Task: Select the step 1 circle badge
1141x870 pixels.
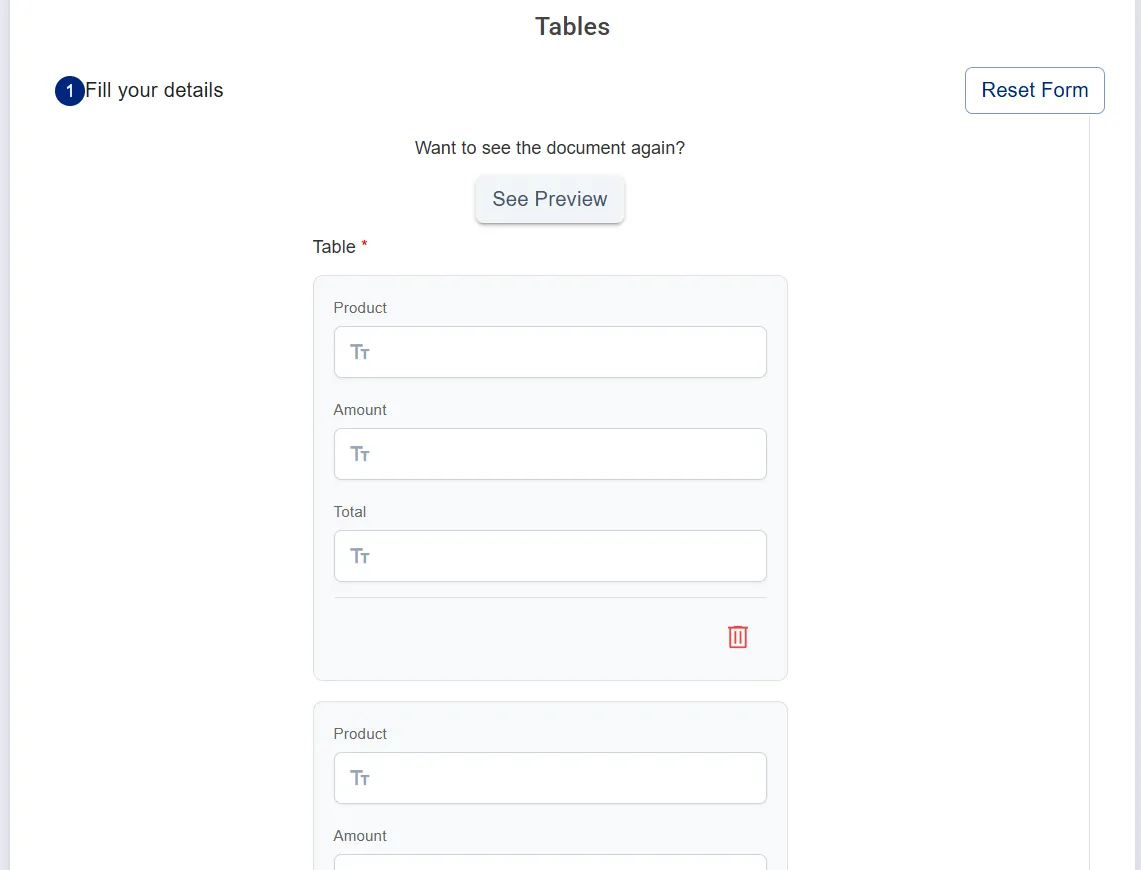Action: click(x=70, y=91)
